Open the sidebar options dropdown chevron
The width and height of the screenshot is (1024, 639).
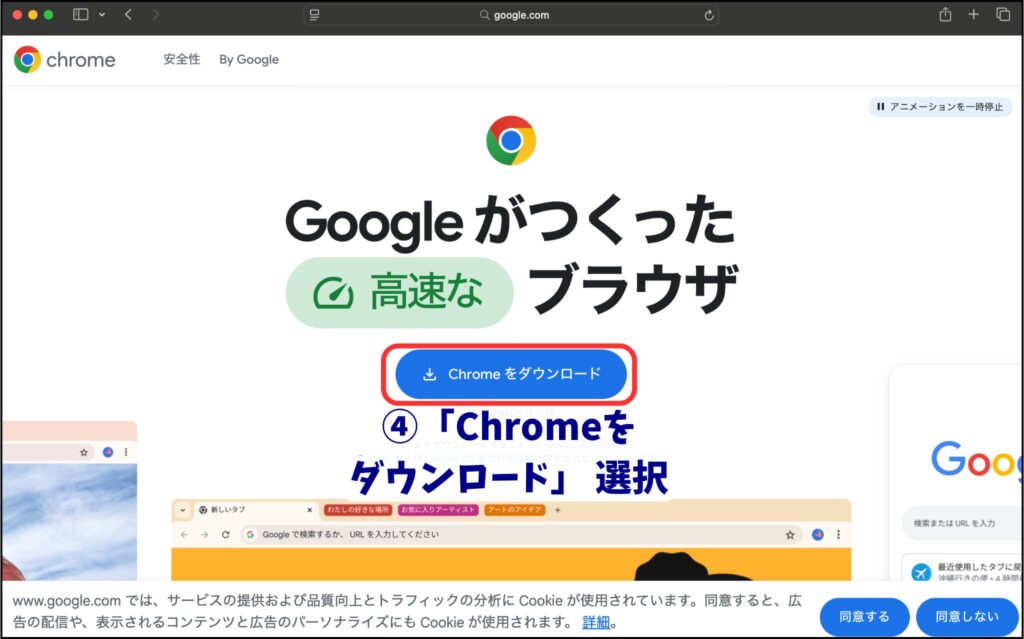(102, 14)
